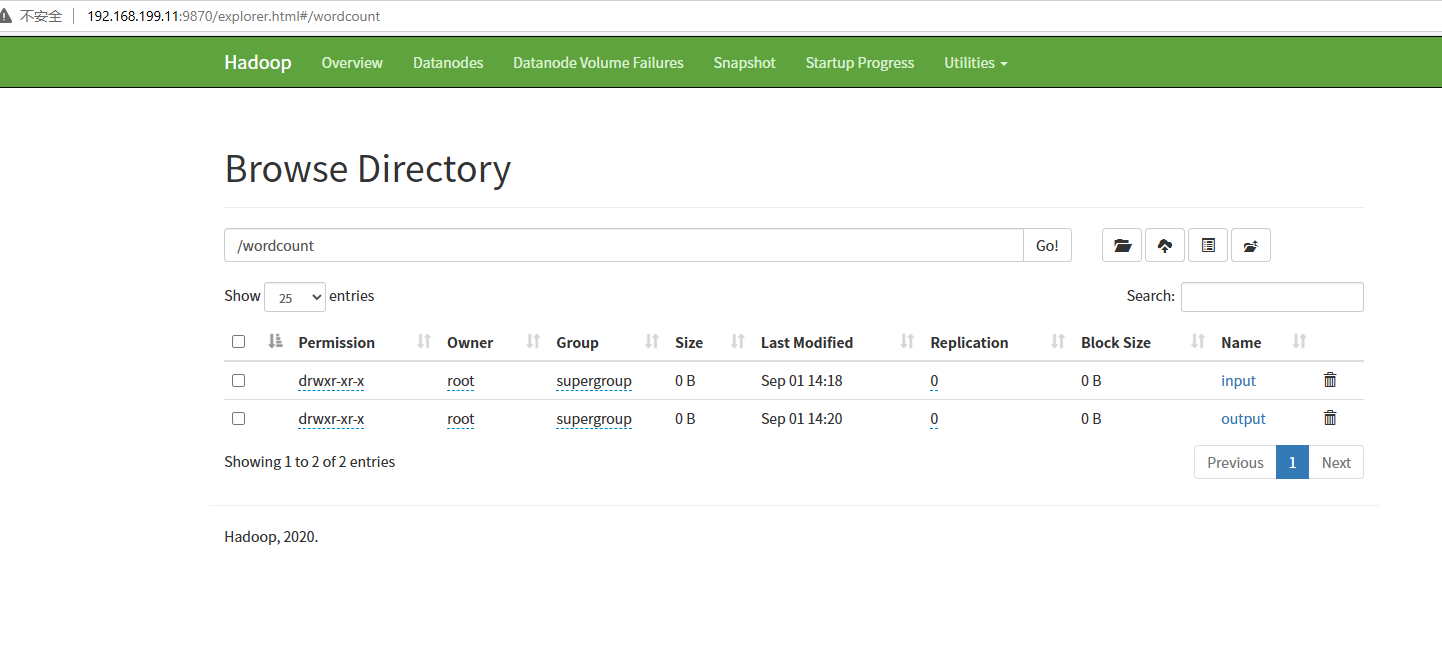Click the trash icon beside output folder
The width and height of the screenshot is (1442, 666).
[1329, 418]
